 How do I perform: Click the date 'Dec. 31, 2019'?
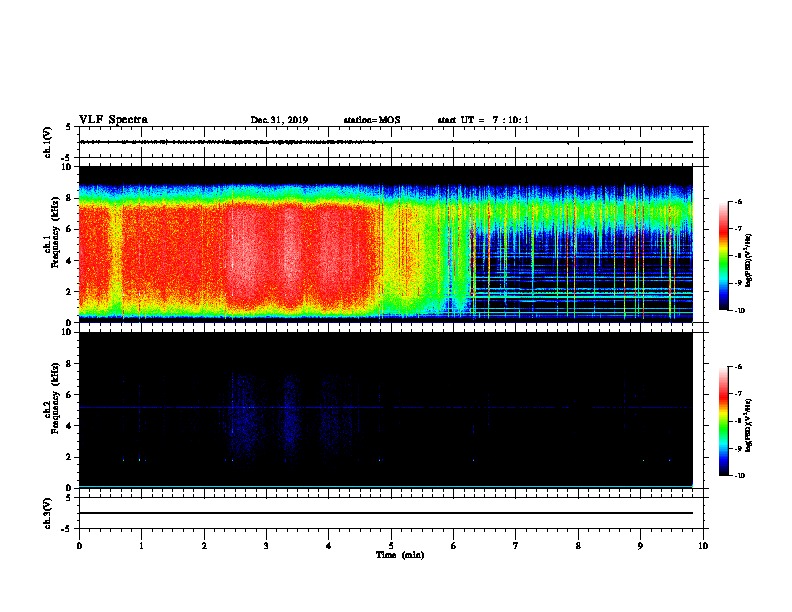(279, 120)
